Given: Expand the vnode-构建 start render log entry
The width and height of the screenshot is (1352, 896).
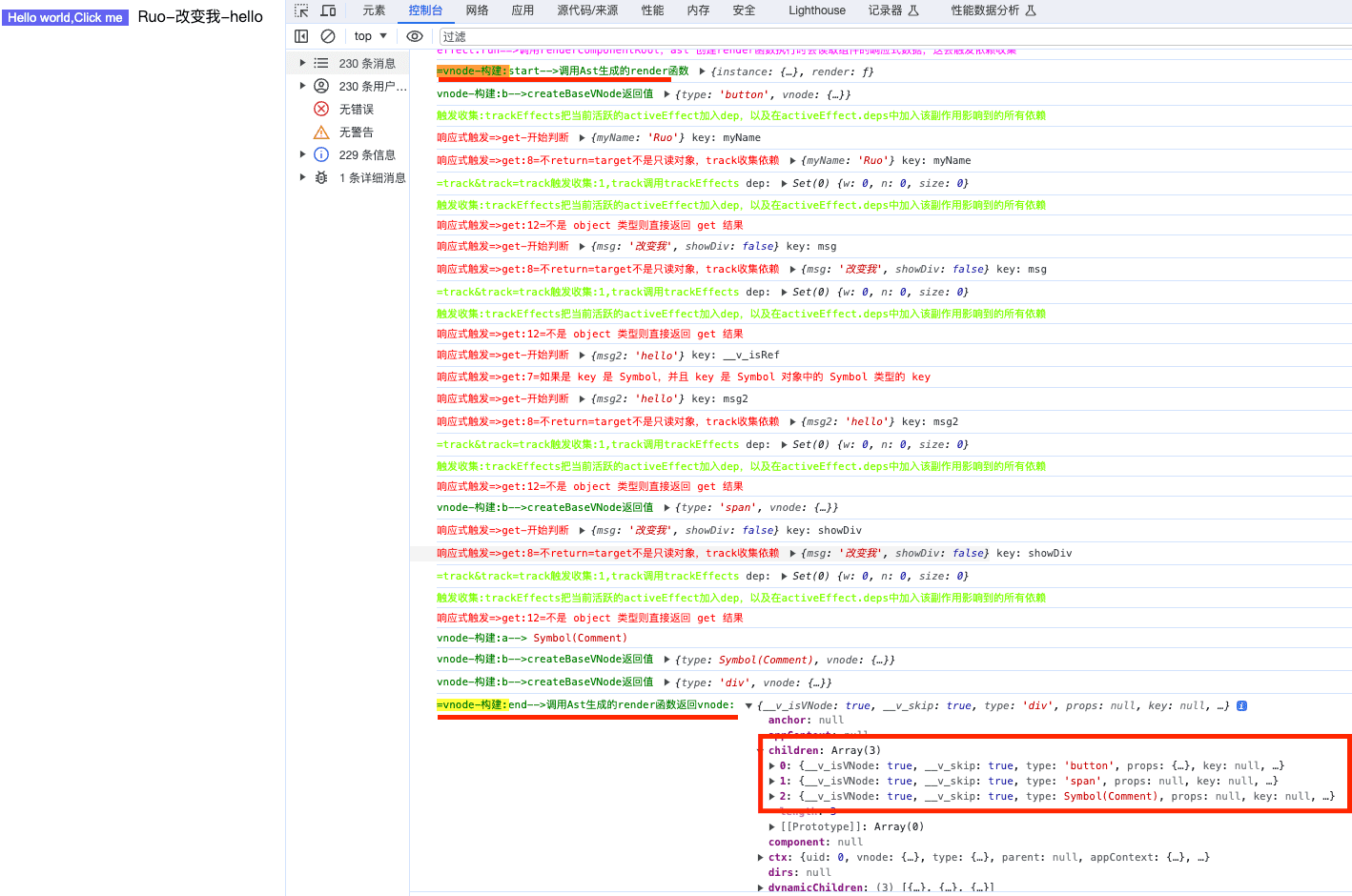Looking at the screenshot, I should [x=703, y=71].
